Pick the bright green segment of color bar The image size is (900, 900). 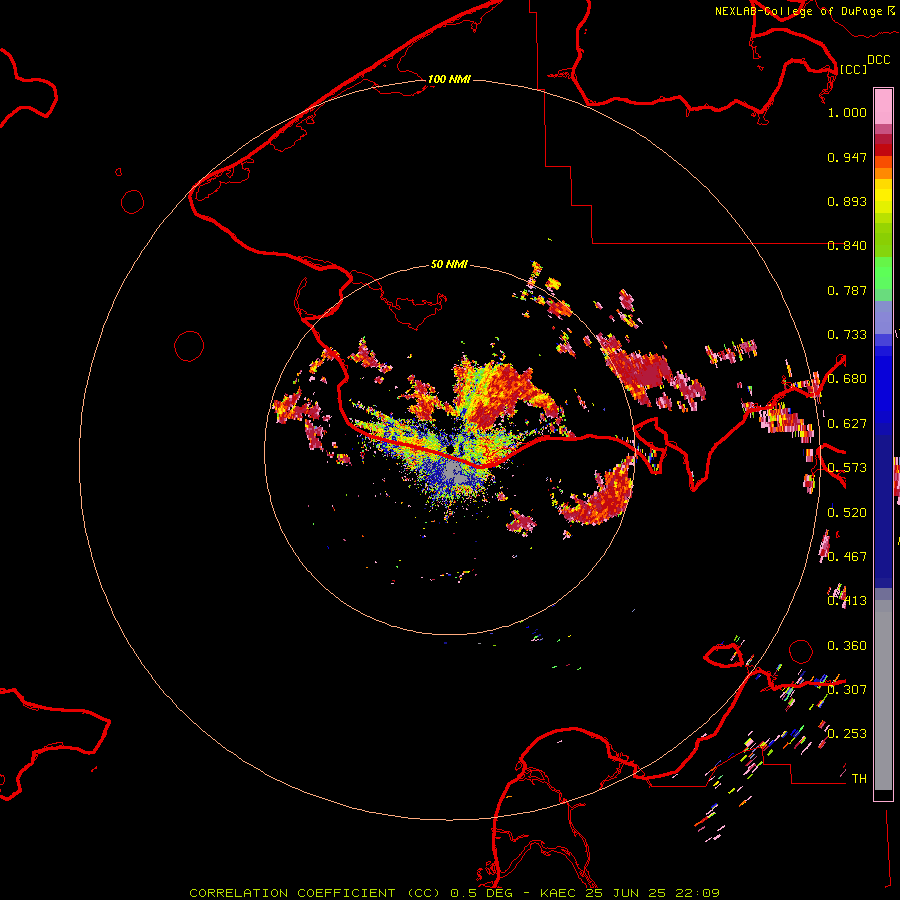tap(883, 273)
